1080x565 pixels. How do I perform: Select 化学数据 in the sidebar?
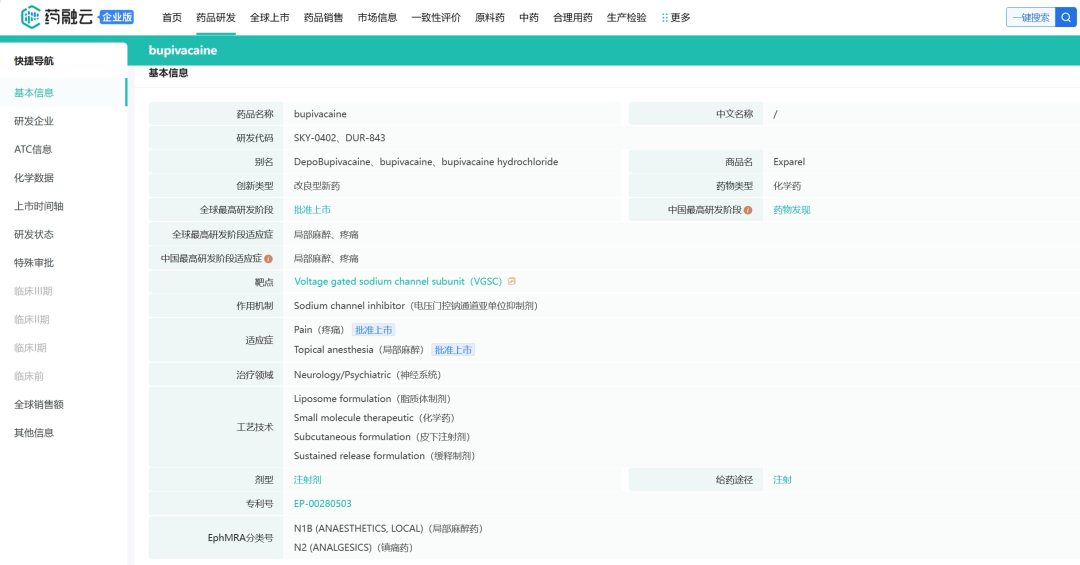34,178
